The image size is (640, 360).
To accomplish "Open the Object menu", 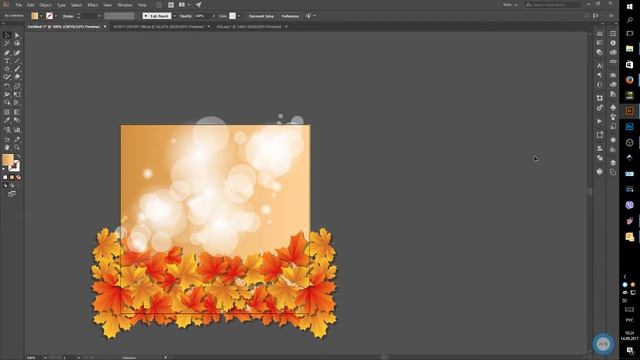I will click(45, 5).
